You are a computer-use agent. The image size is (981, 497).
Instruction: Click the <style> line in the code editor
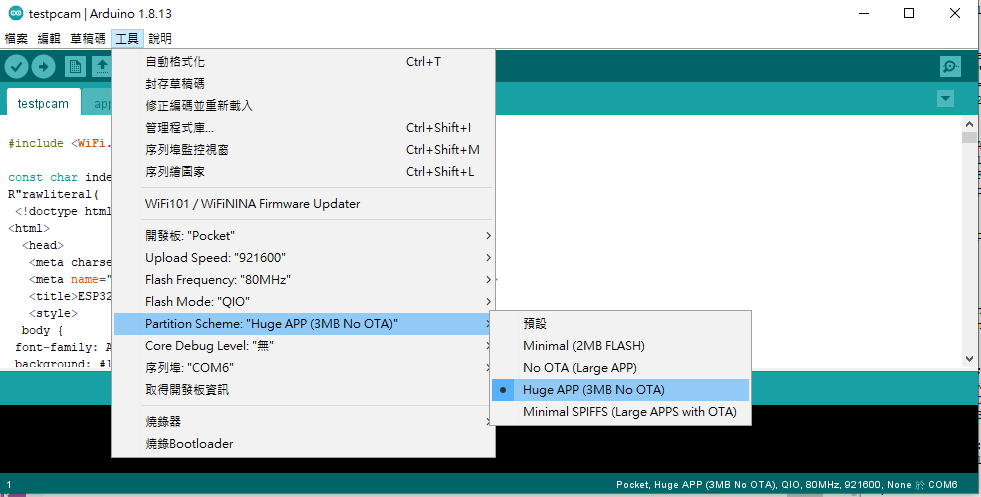[53, 313]
